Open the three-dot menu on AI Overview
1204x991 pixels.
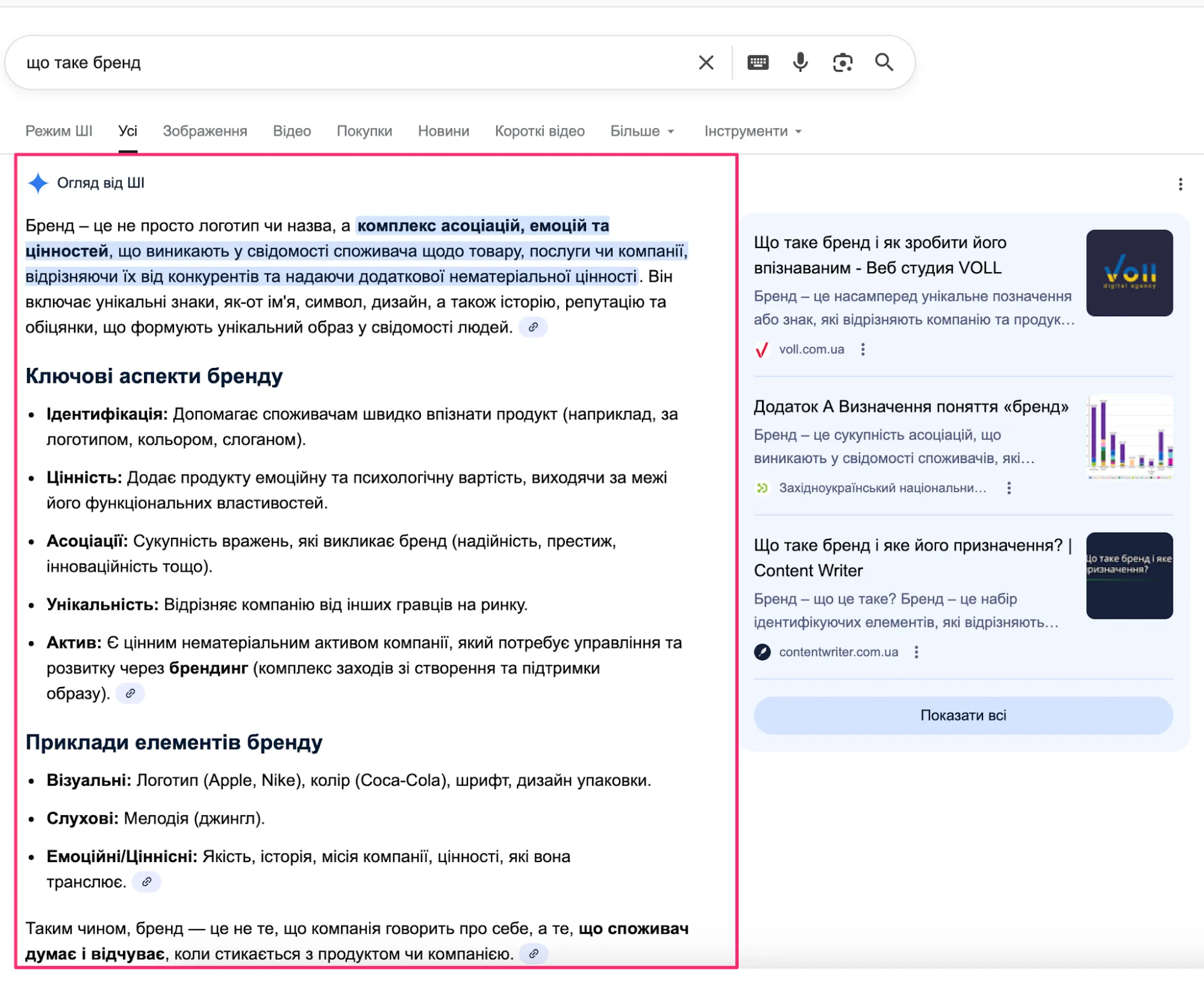coord(1180,185)
